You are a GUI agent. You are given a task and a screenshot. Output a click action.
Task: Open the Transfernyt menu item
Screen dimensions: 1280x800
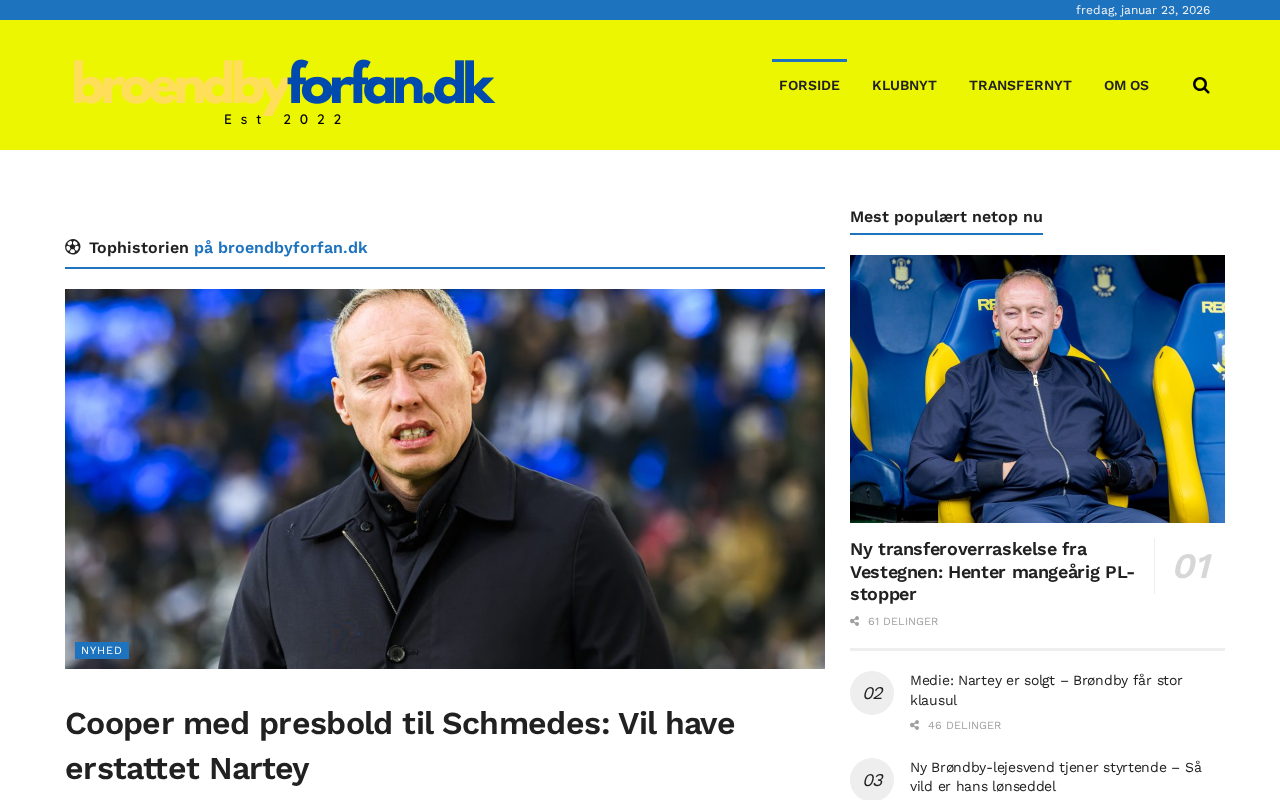(1020, 86)
